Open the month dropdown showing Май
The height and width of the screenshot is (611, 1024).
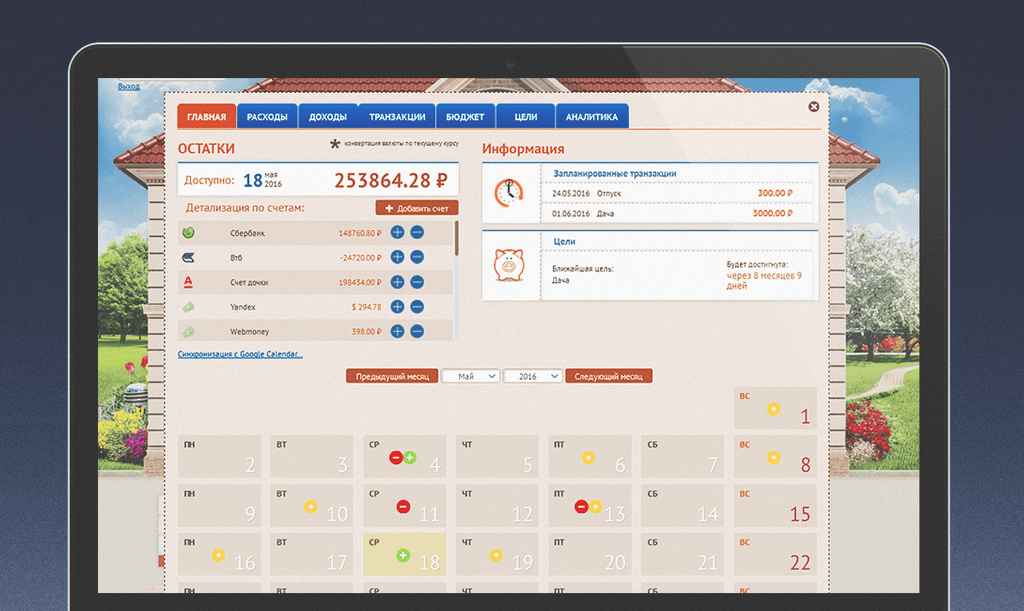[x=470, y=377]
